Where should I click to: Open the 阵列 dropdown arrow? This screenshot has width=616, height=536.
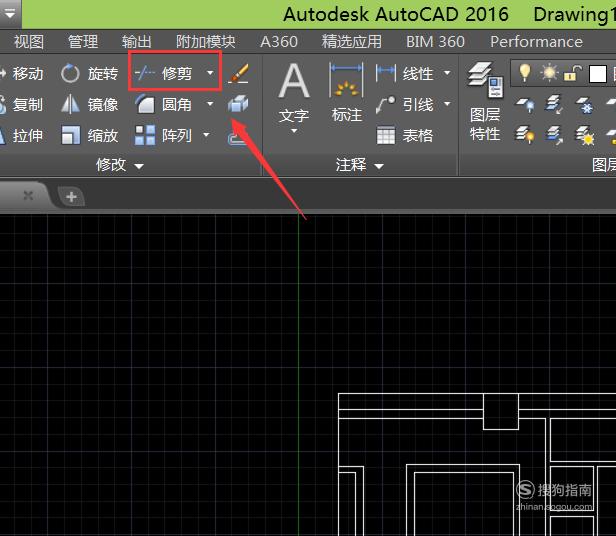tap(206, 135)
